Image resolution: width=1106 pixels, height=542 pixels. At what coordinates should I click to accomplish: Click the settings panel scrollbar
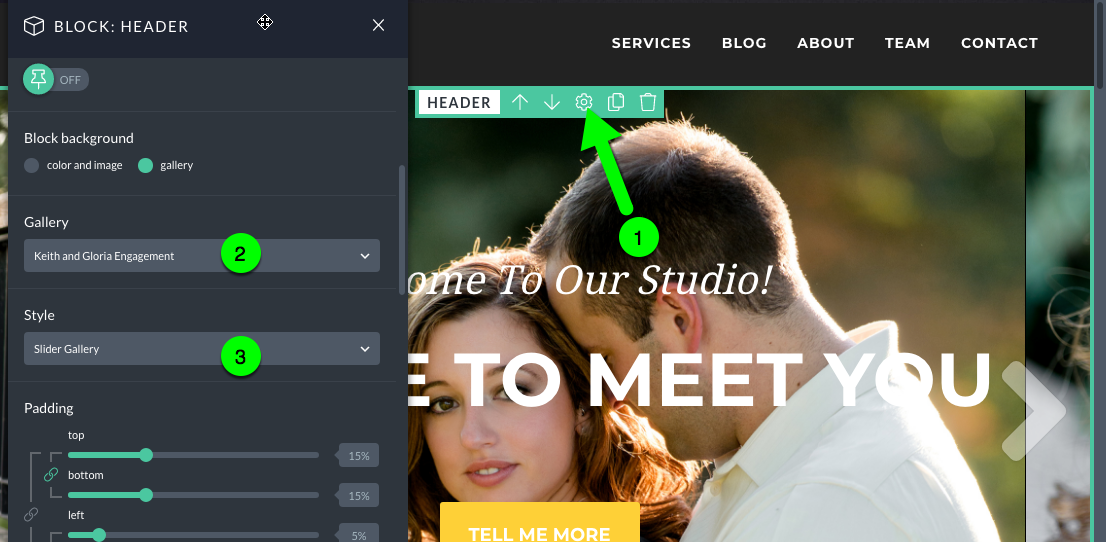tap(403, 229)
